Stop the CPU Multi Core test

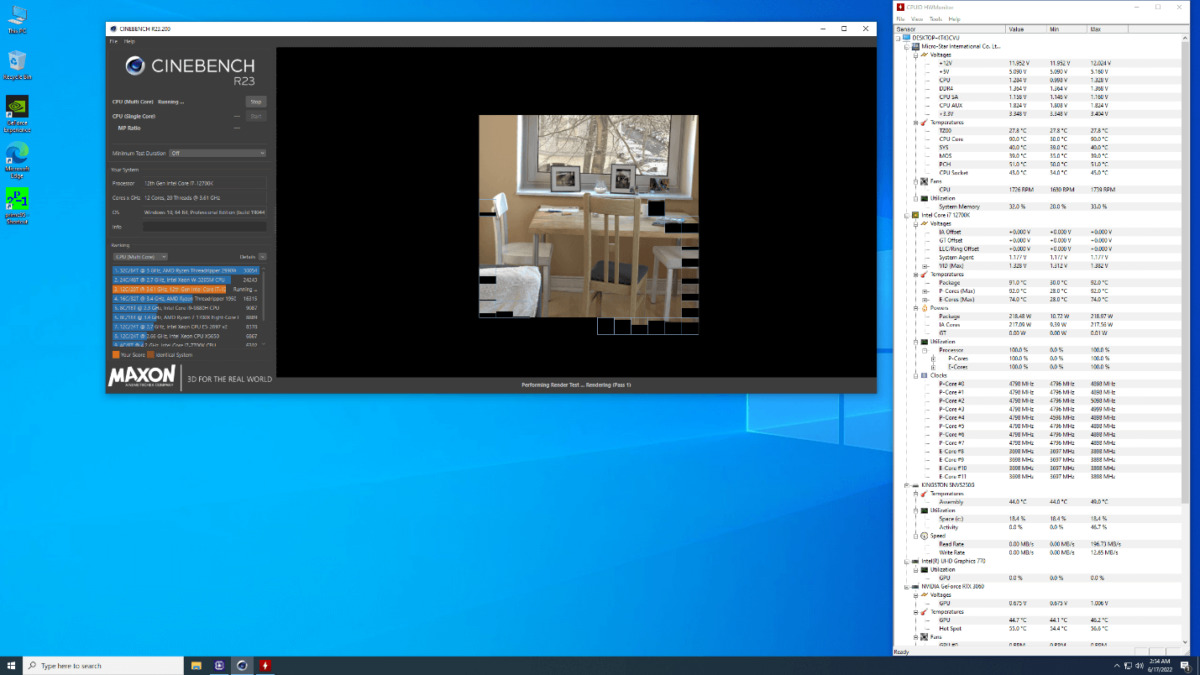pos(256,102)
